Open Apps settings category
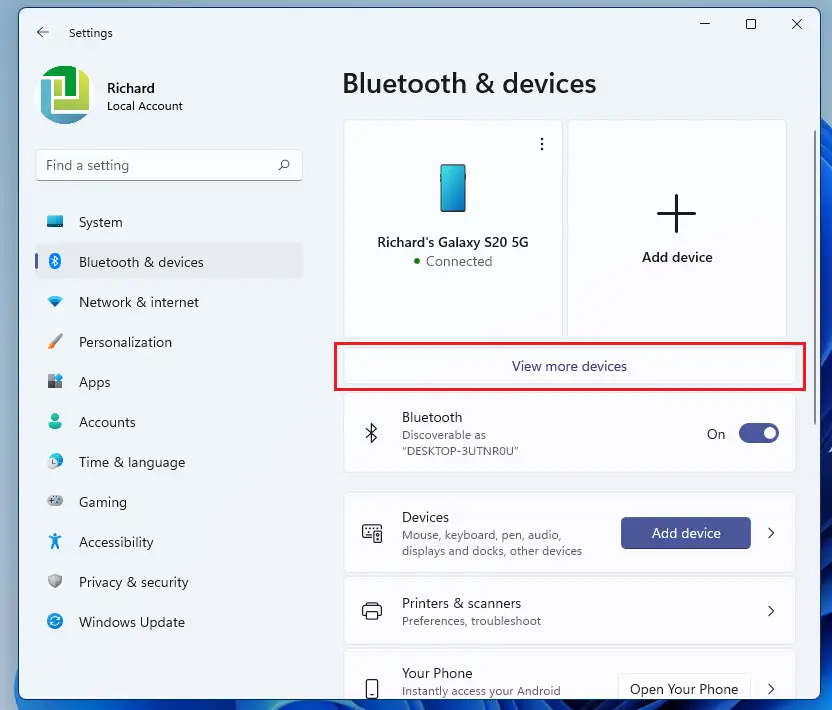 (x=169, y=382)
